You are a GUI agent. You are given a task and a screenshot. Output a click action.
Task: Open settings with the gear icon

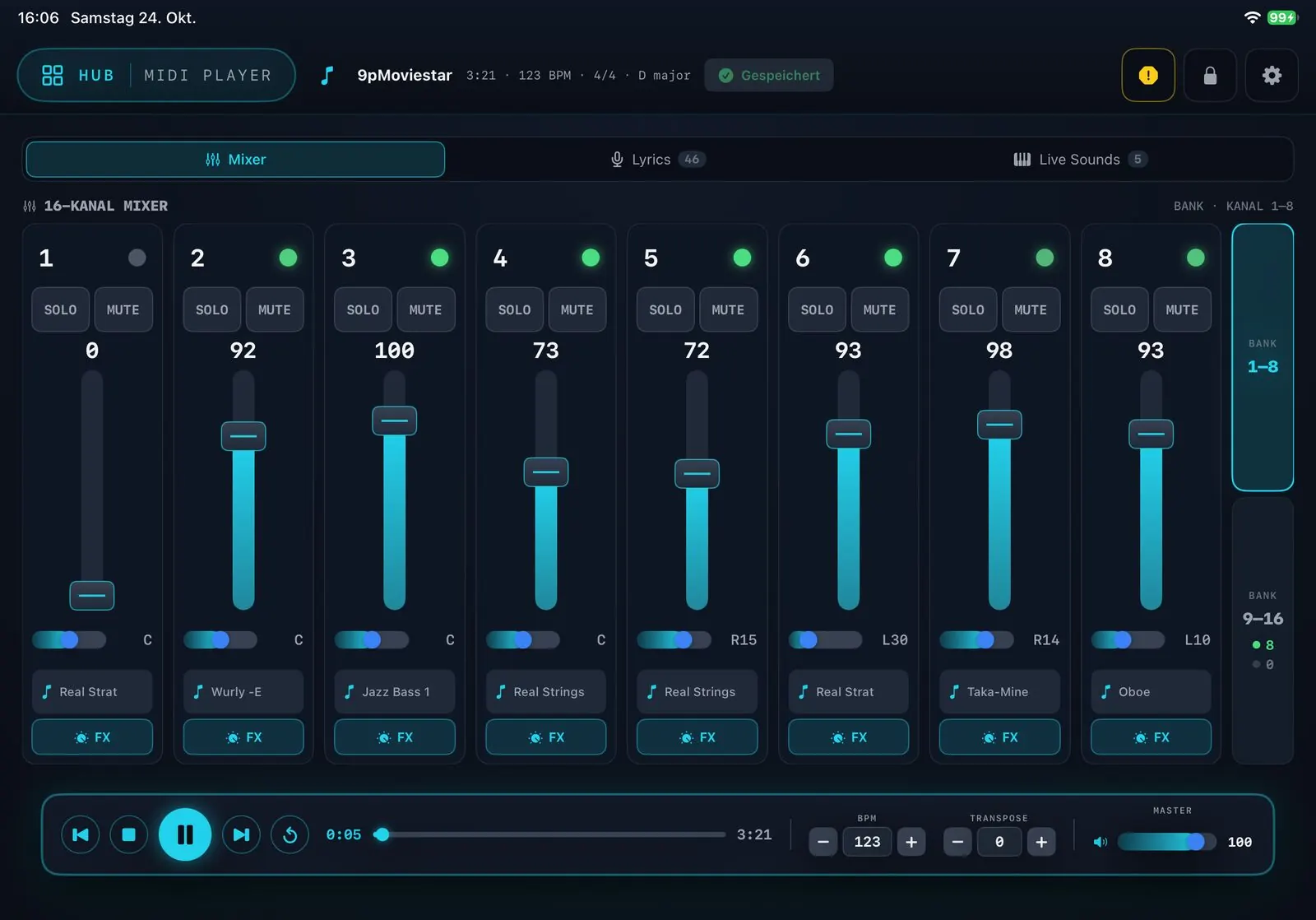[1272, 75]
